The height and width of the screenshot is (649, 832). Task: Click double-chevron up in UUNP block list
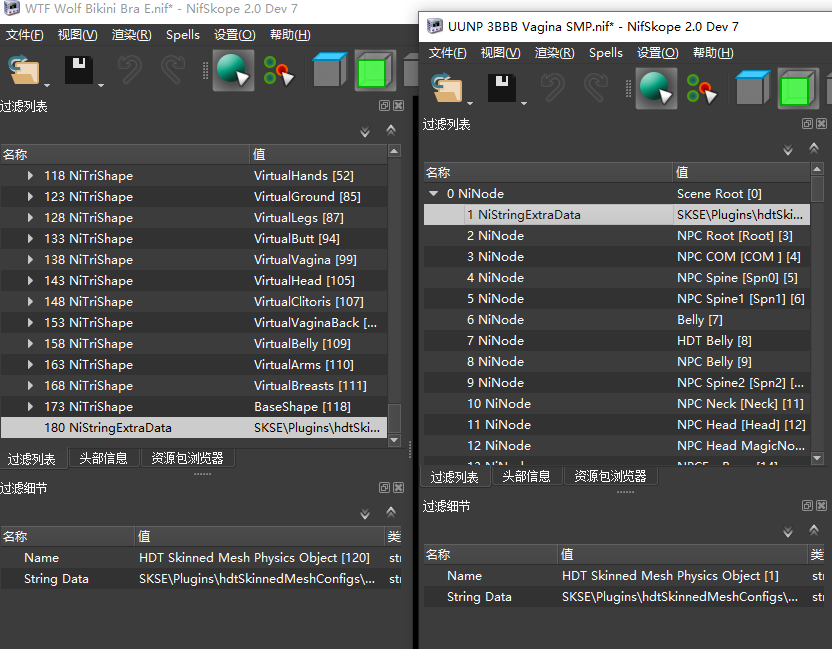coord(814,148)
